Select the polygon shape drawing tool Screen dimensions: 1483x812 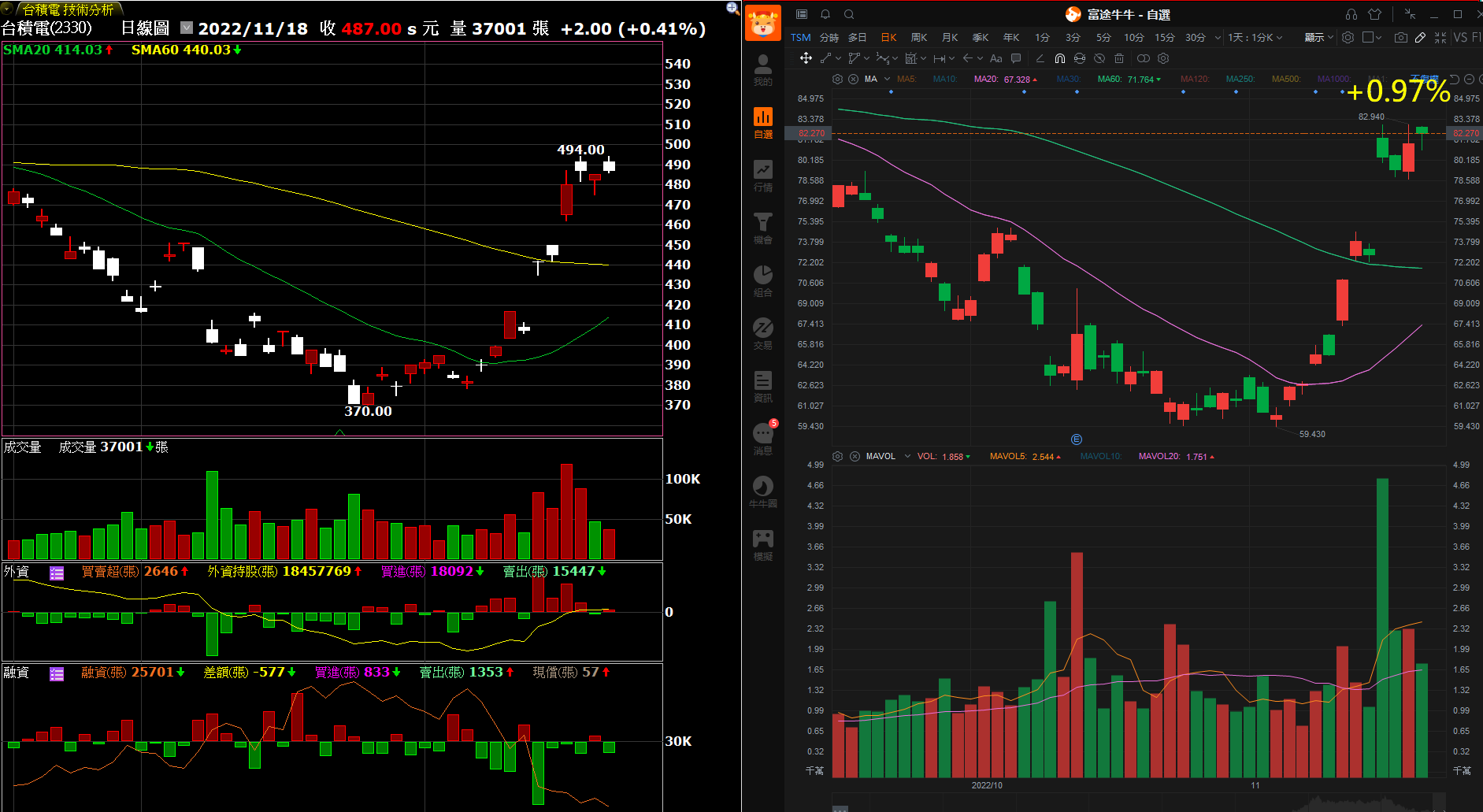855,58
